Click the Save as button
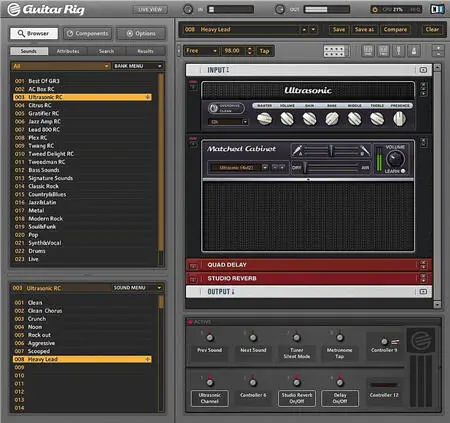The height and width of the screenshot is (423, 450). click(364, 29)
